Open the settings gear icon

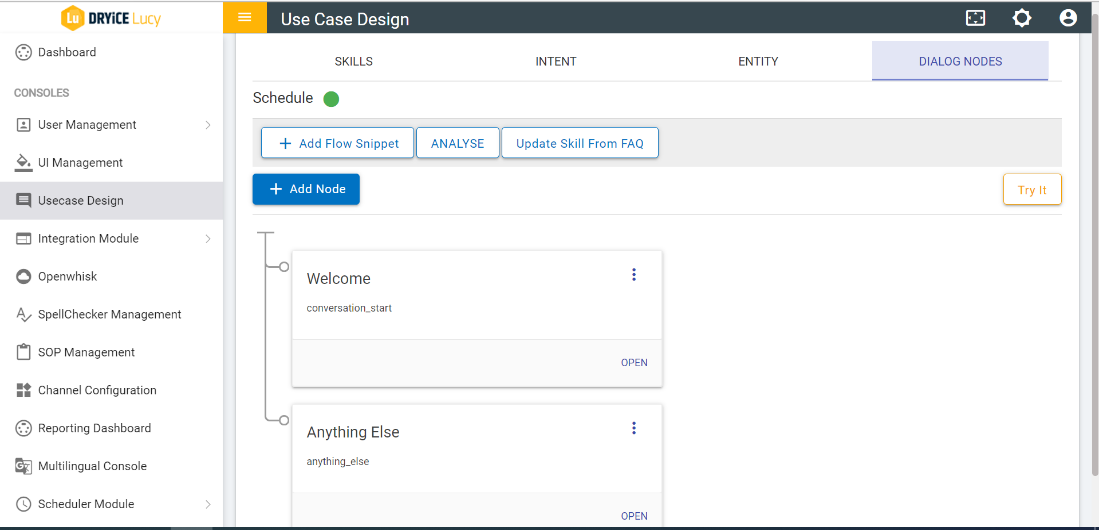pos(1021,18)
